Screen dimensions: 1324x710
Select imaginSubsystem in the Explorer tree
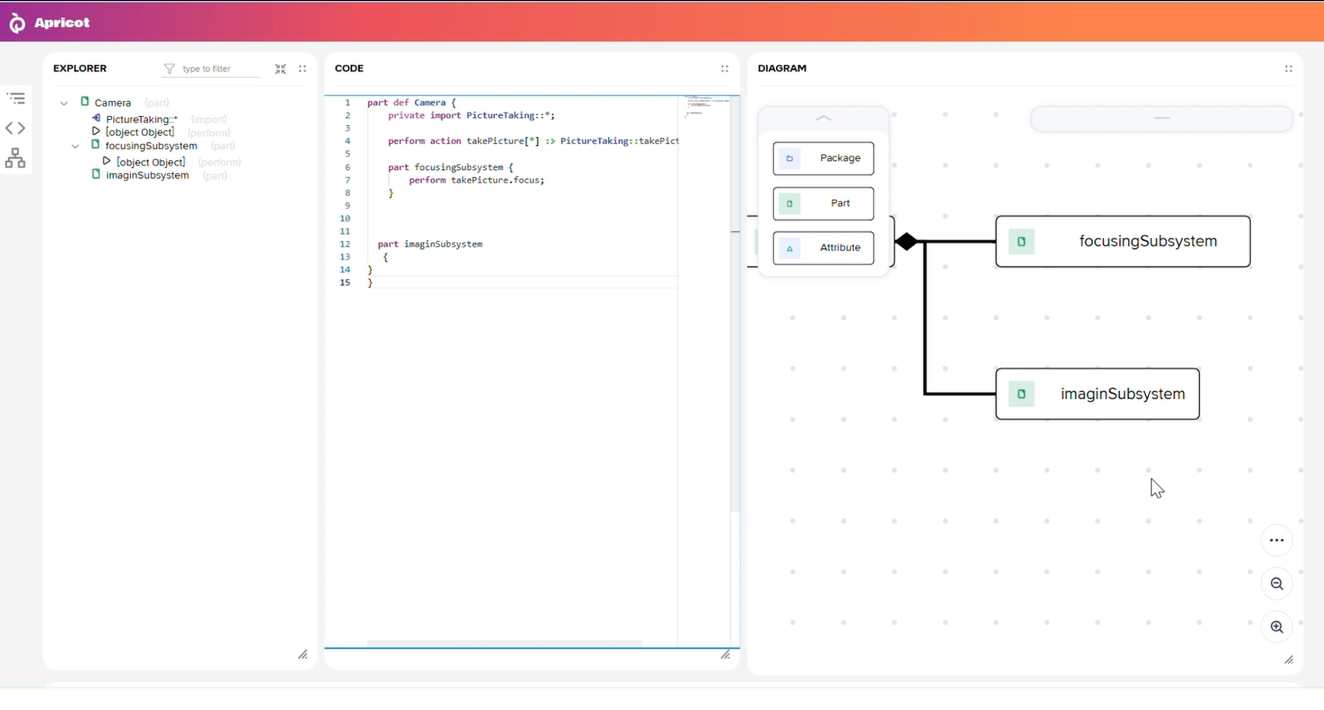pos(147,175)
